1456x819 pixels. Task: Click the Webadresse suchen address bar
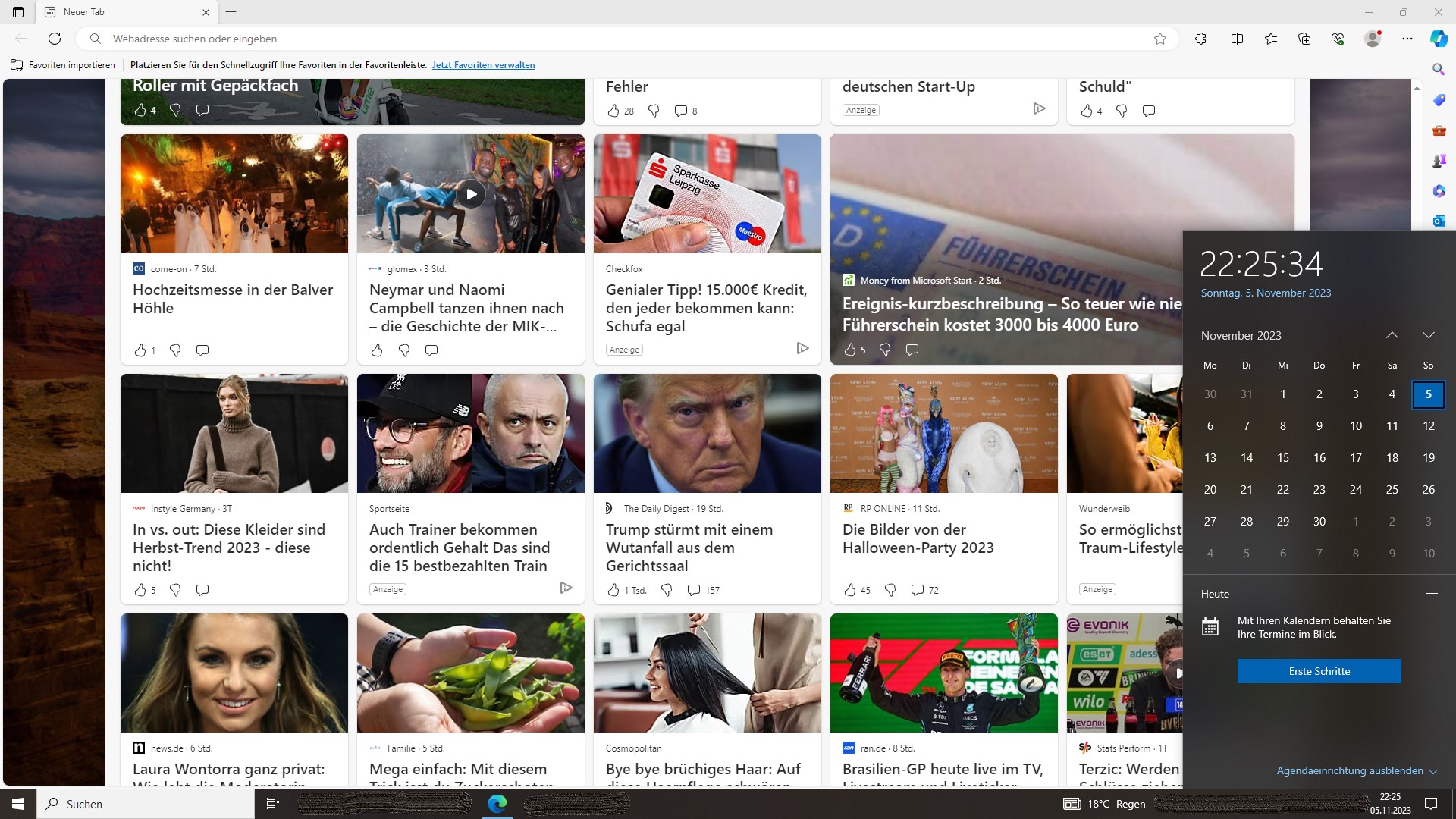[x=607, y=39]
